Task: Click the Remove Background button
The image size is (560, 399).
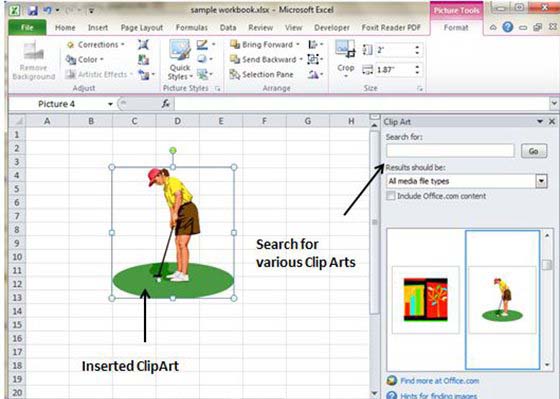Action: coord(34,61)
